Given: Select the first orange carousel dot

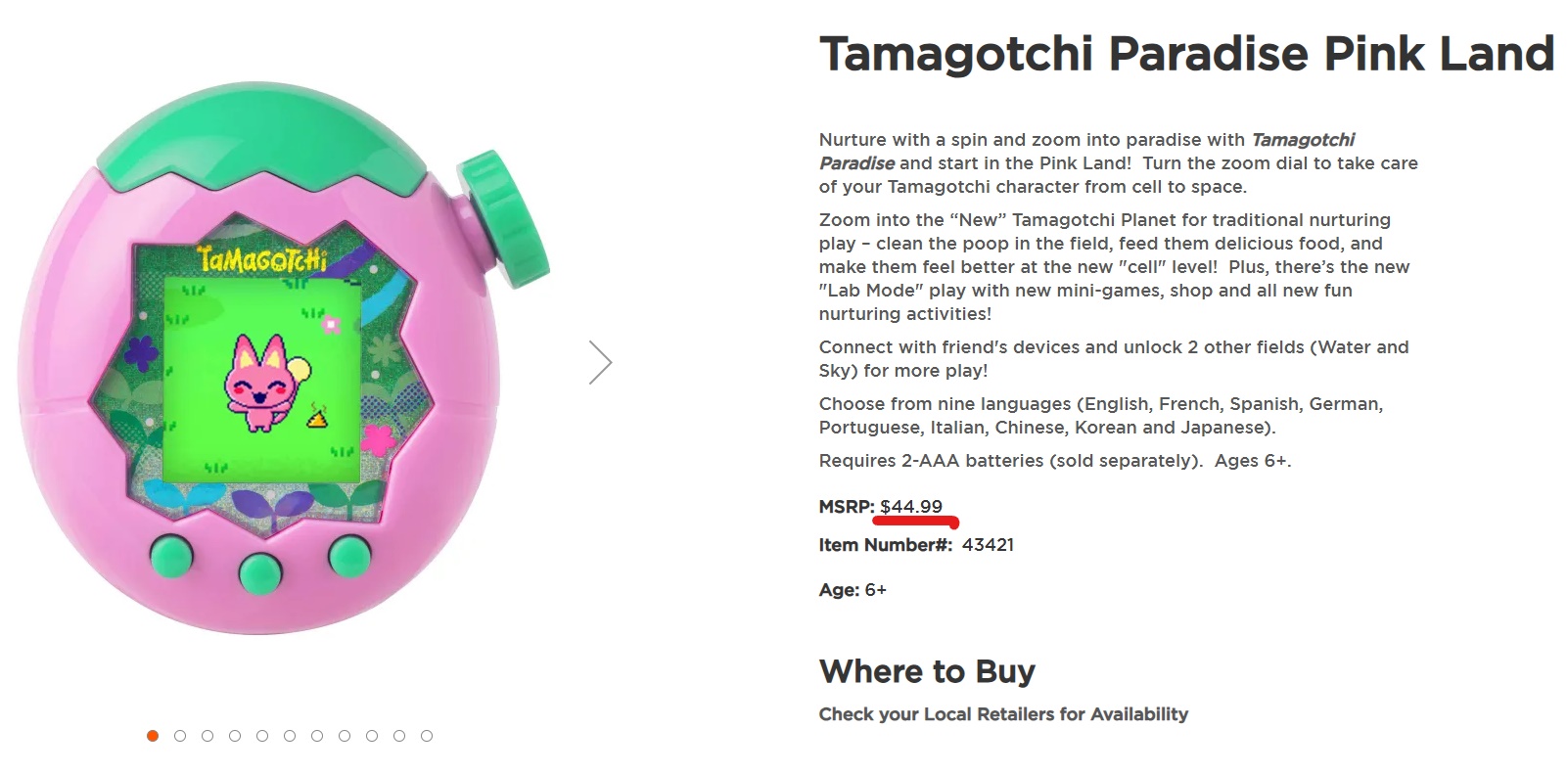Looking at the screenshot, I should [153, 736].
